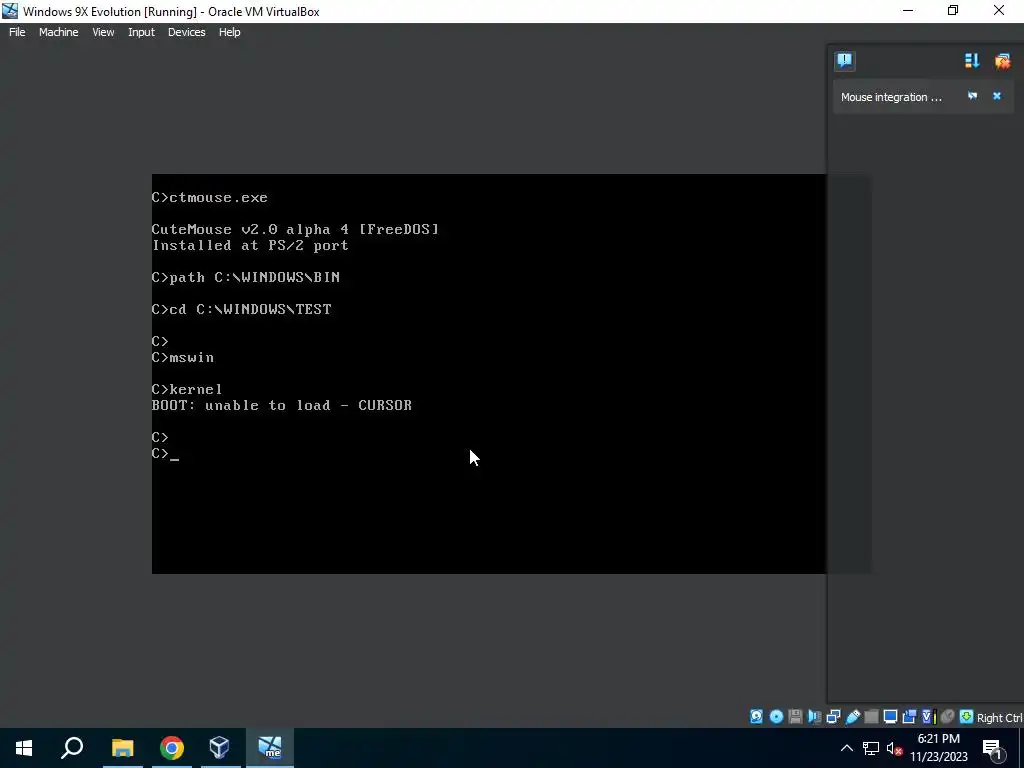Open the Windows Action Center notifications
Viewport: 1024px width, 768px height.
coord(992,748)
